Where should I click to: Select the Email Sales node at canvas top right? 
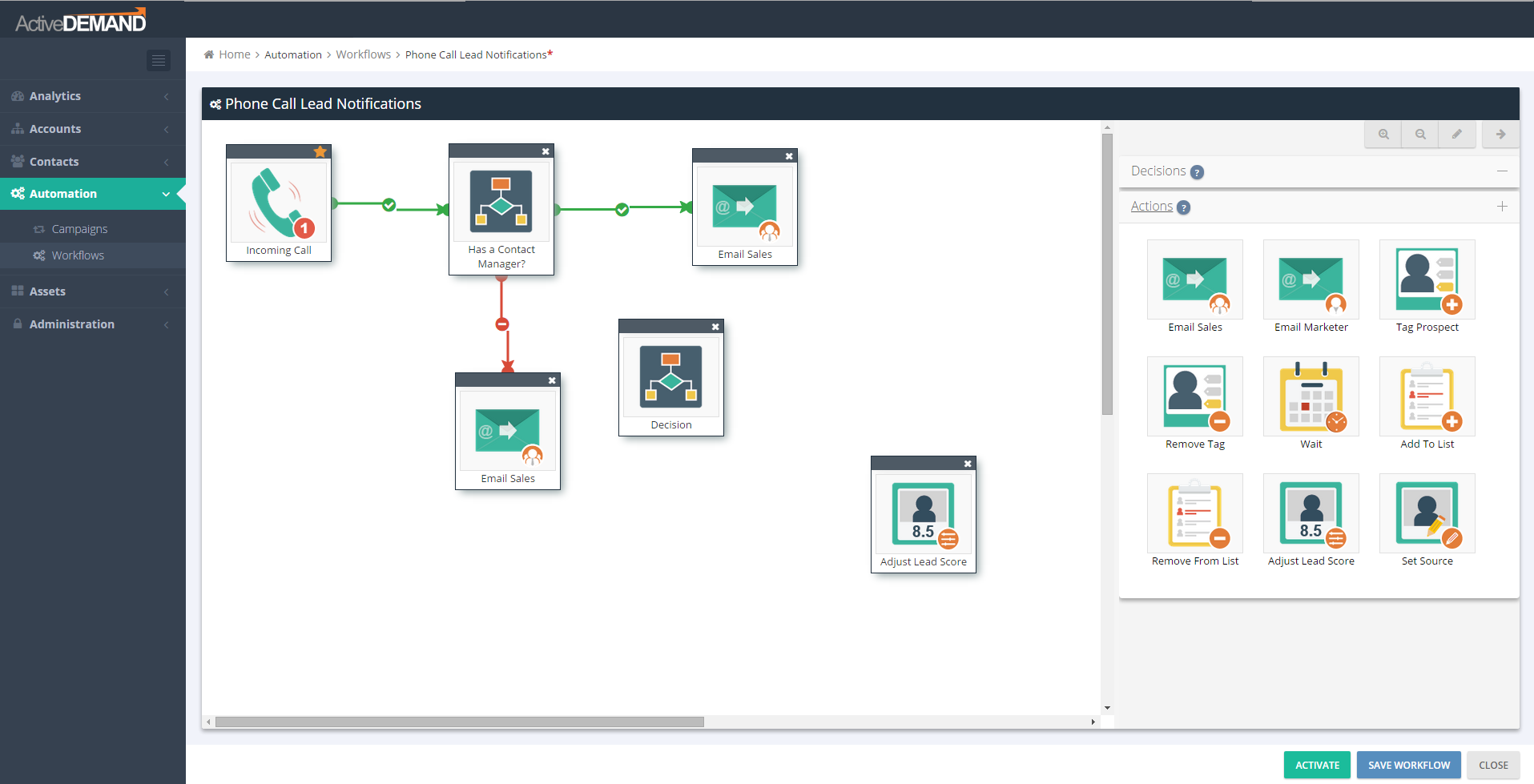click(745, 207)
